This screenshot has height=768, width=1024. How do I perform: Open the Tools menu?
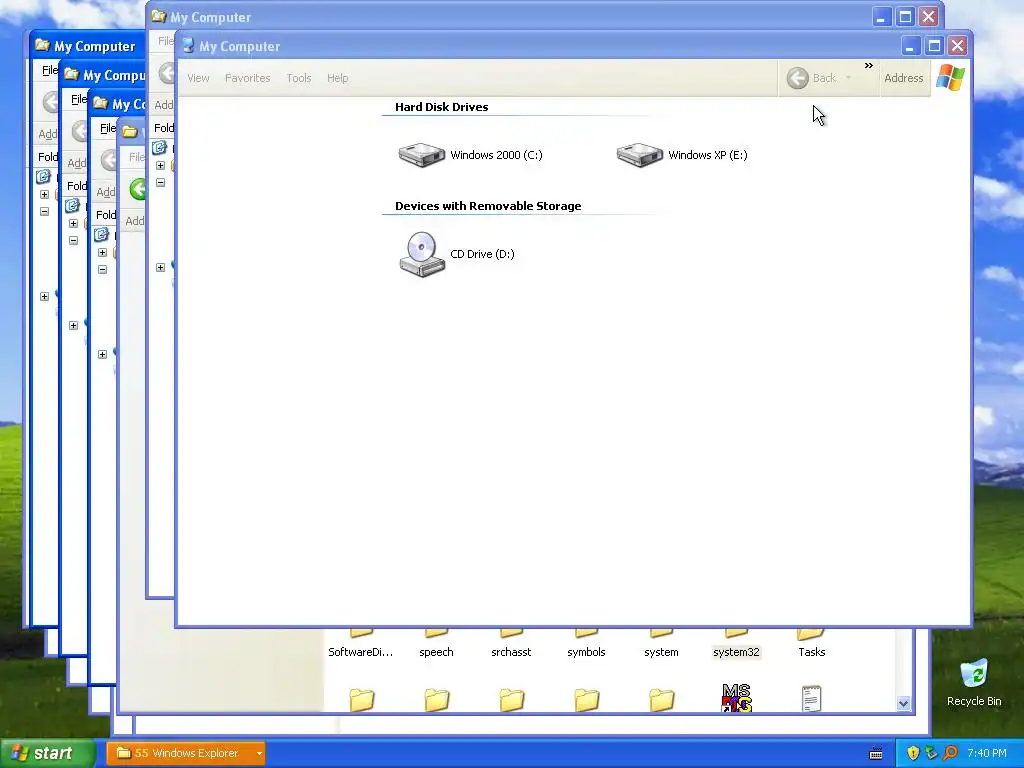[x=298, y=78]
